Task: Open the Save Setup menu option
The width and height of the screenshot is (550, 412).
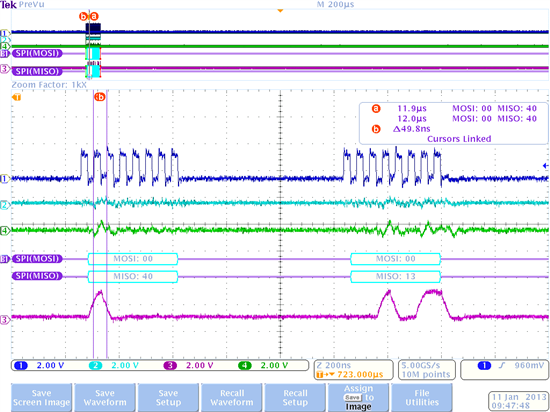Action: pos(168,398)
